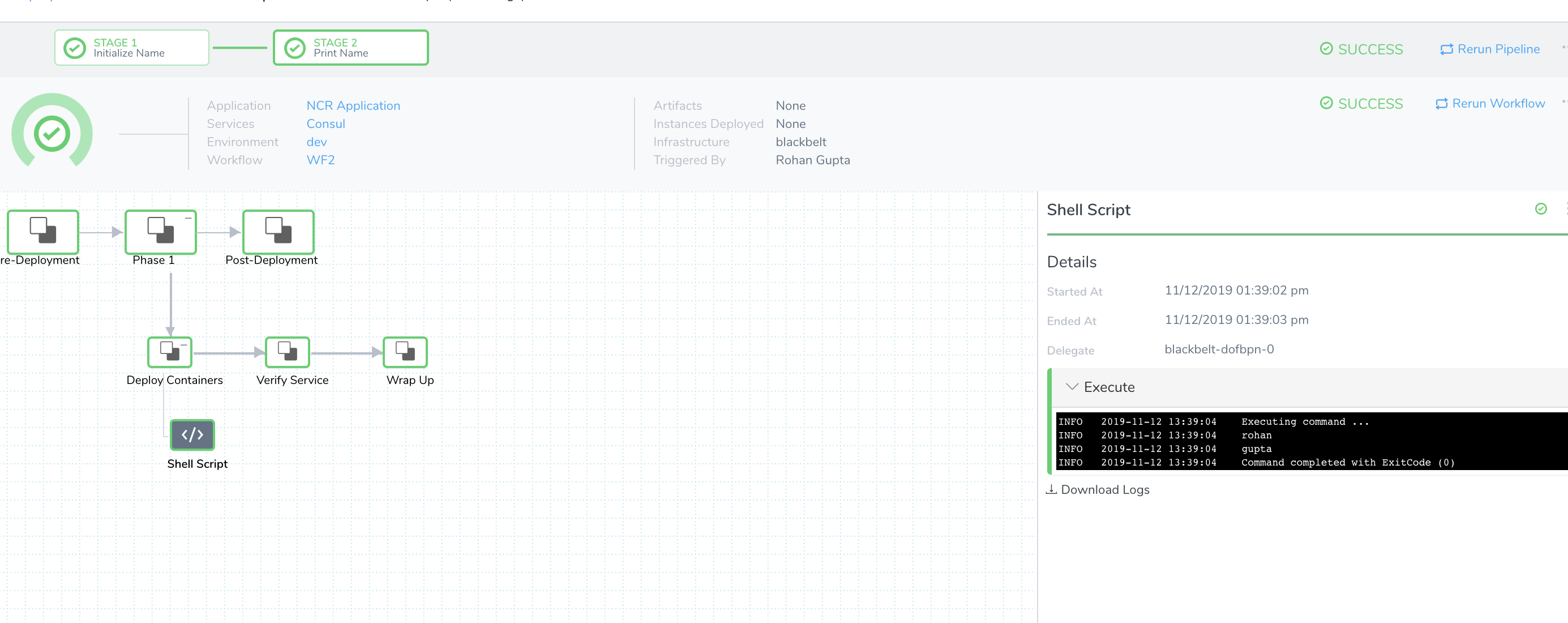The height and width of the screenshot is (623, 1568).
Task: Click Stage 1 green checkmark icon
Action: coord(75,48)
